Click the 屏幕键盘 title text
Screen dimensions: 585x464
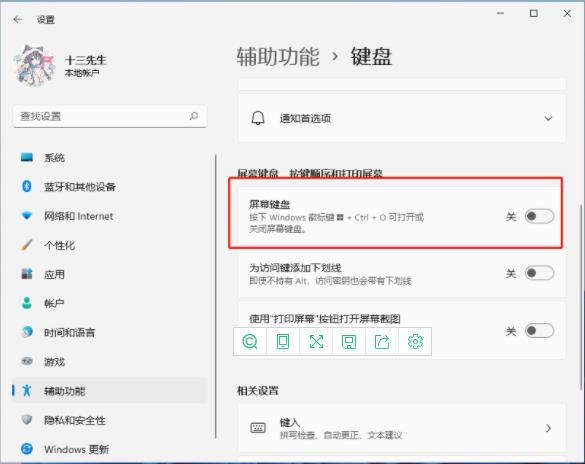[269, 204]
